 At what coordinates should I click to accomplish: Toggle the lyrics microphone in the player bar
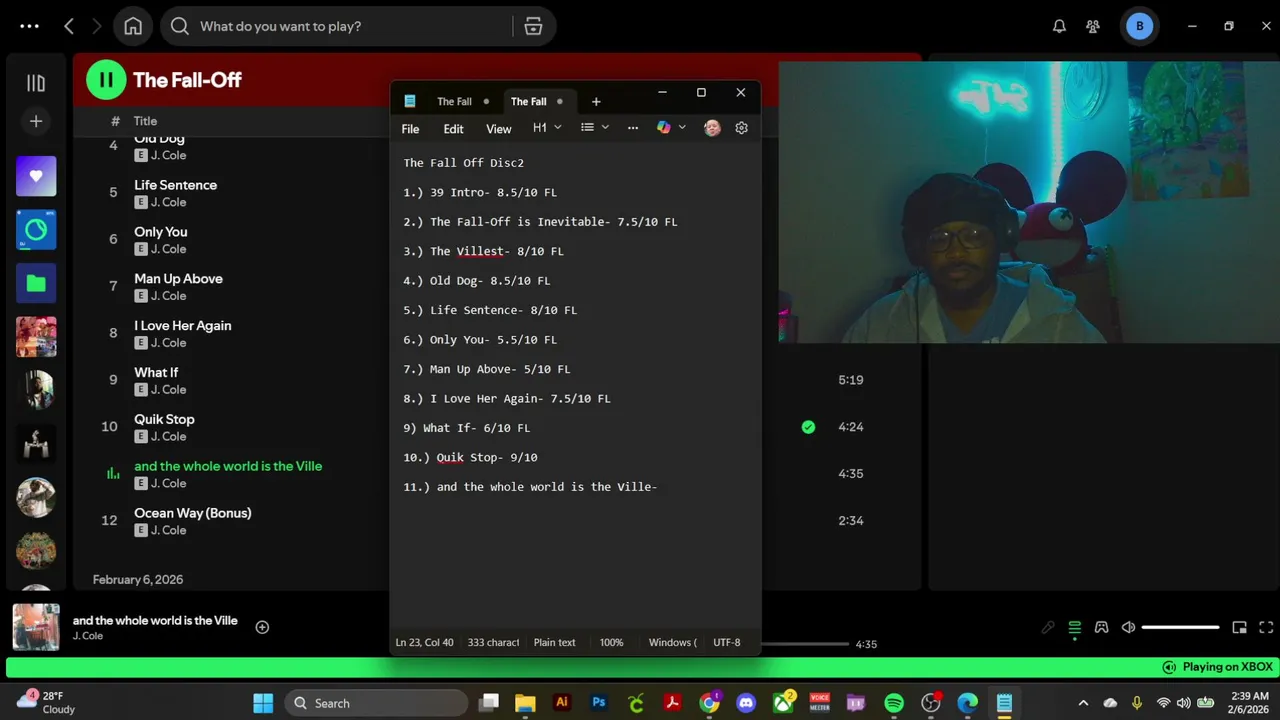(x=1048, y=627)
